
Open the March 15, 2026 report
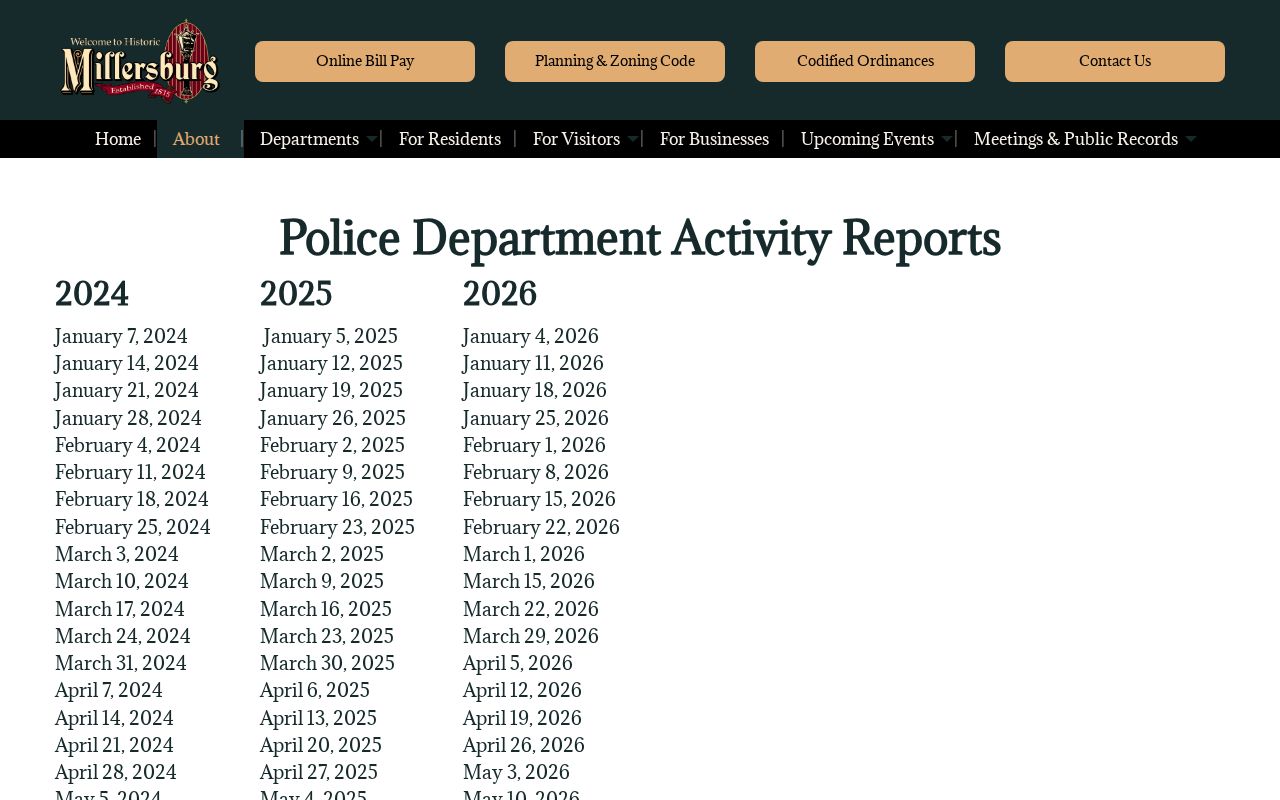(529, 581)
